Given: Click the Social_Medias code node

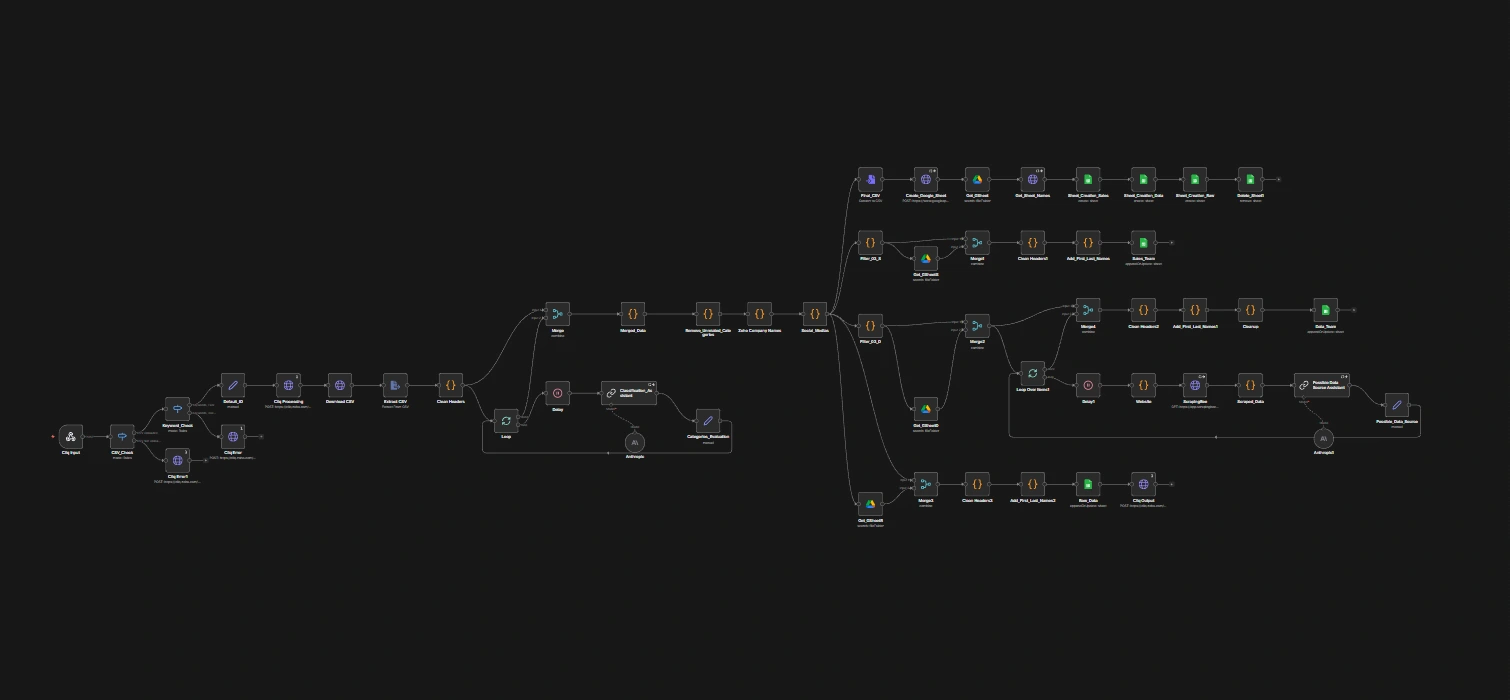Looking at the screenshot, I should pyautogui.click(x=815, y=314).
